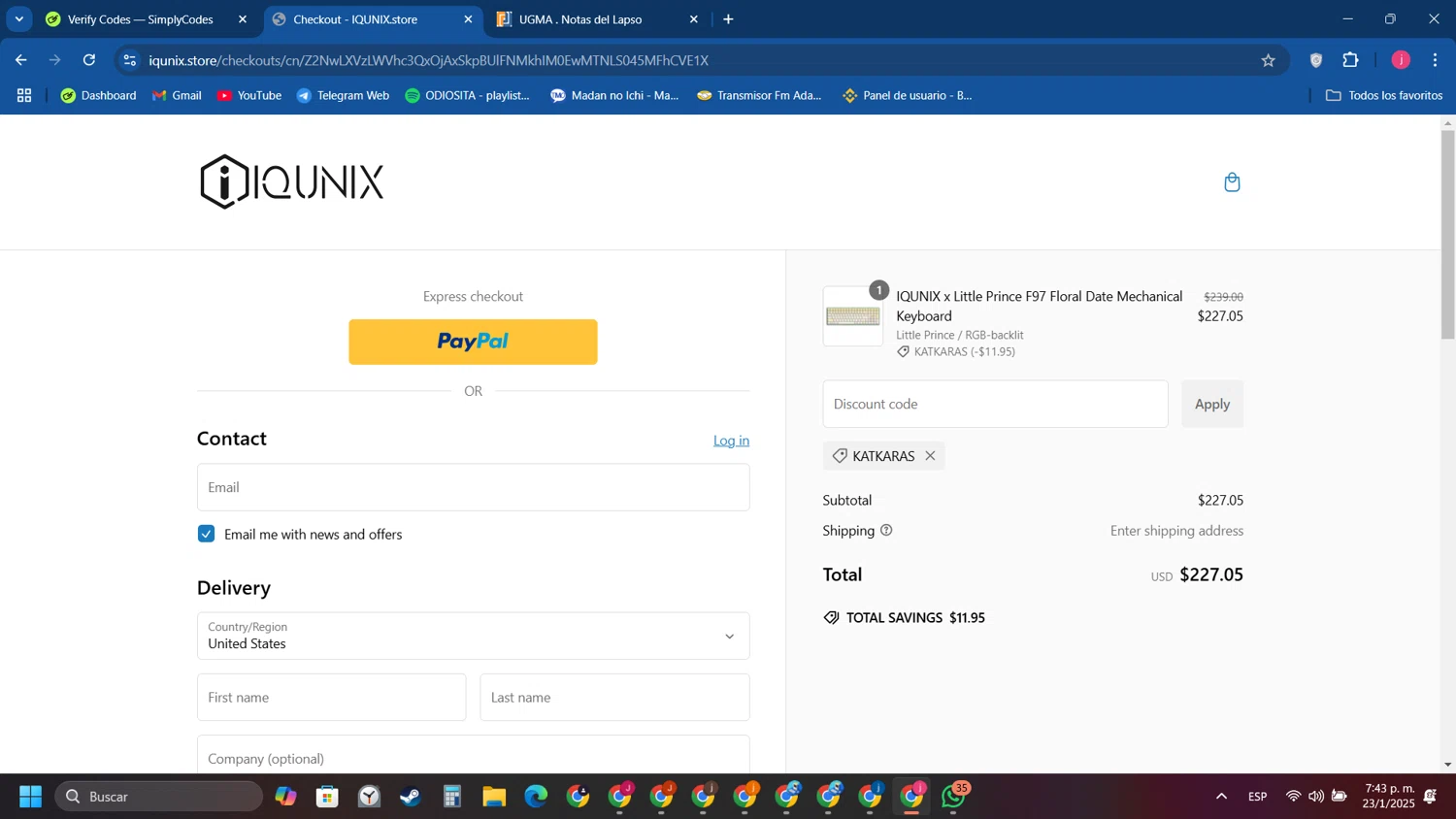
Task: Focus the Email input field
Action: tap(473, 487)
